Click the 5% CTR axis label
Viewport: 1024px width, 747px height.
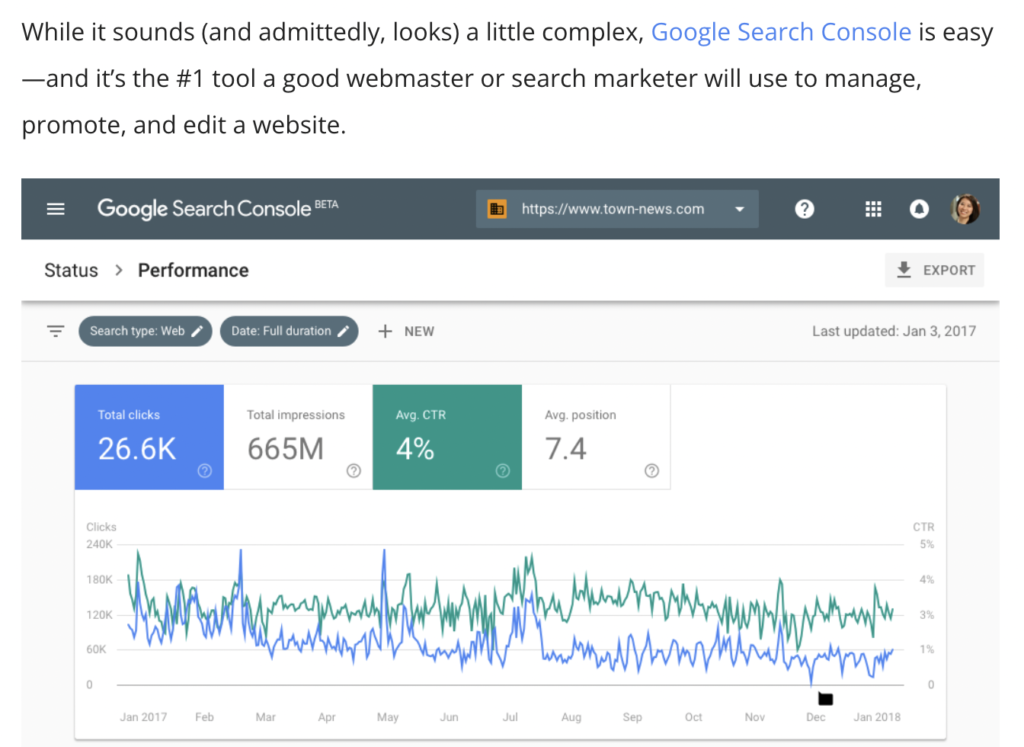927,544
